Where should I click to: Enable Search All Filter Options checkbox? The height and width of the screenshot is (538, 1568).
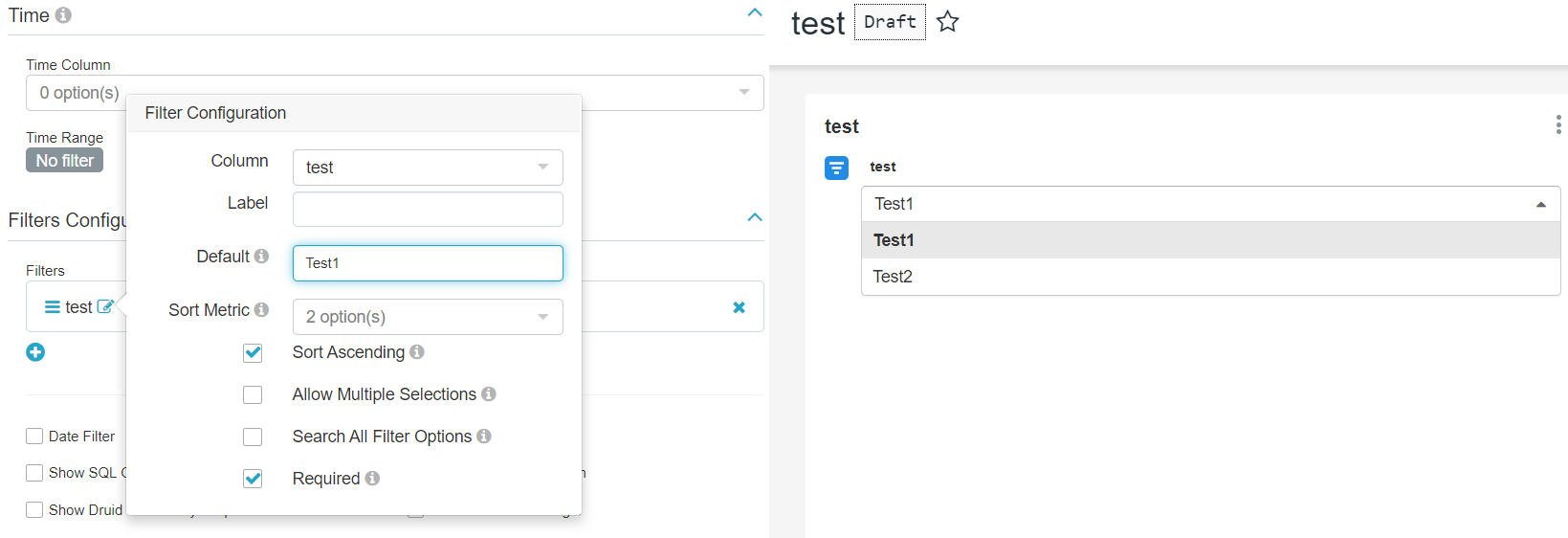(x=253, y=437)
